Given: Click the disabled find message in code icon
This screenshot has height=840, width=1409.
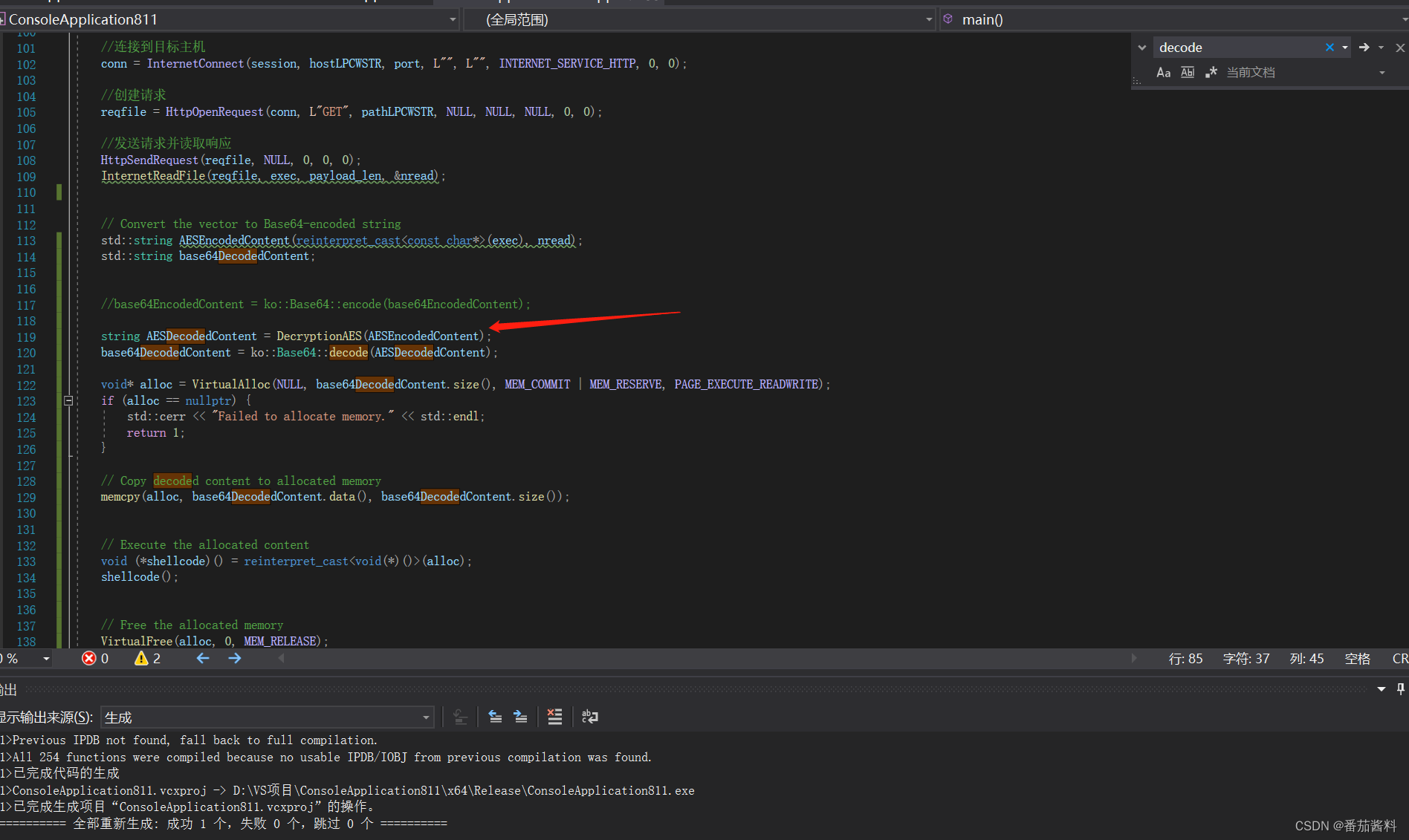Looking at the screenshot, I should [460, 717].
